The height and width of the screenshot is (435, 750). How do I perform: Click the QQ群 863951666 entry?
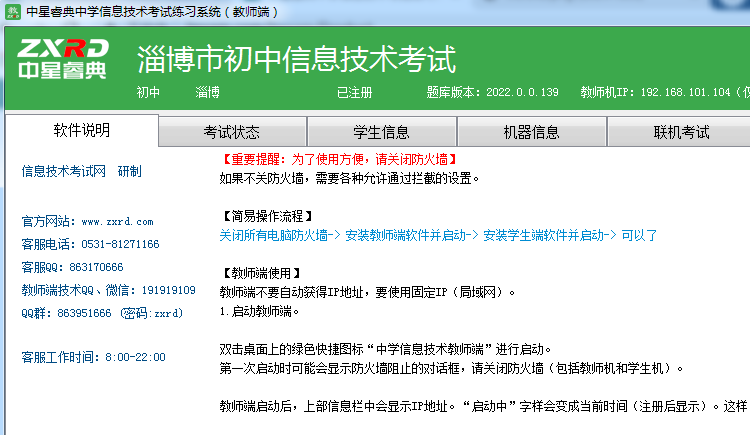102,313
